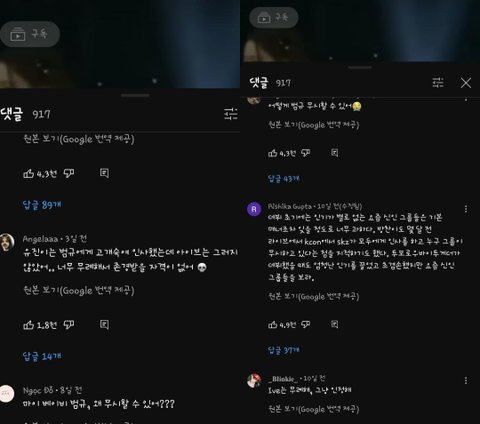Expand 답글 43개 replies

(284, 179)
